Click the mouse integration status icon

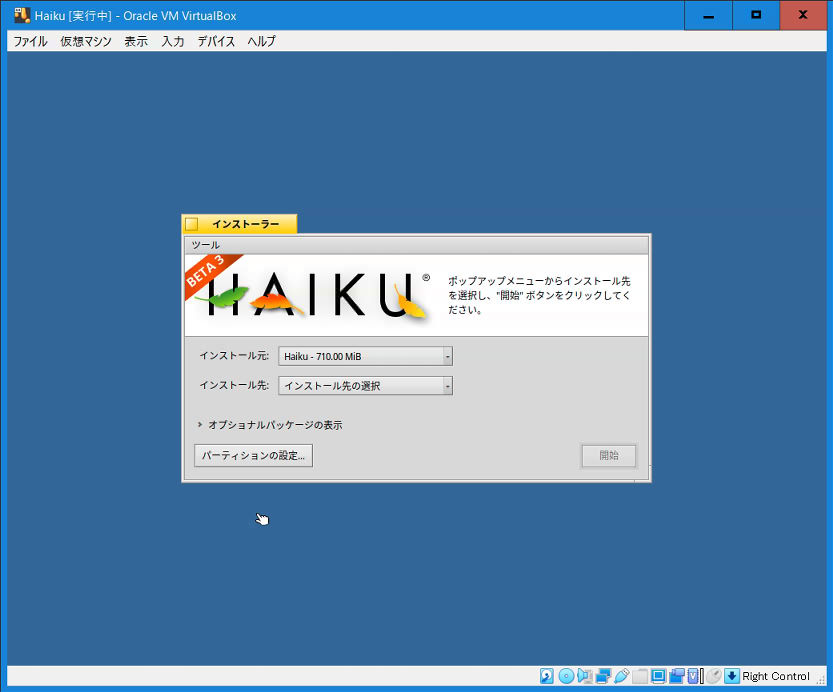point(713,676)
